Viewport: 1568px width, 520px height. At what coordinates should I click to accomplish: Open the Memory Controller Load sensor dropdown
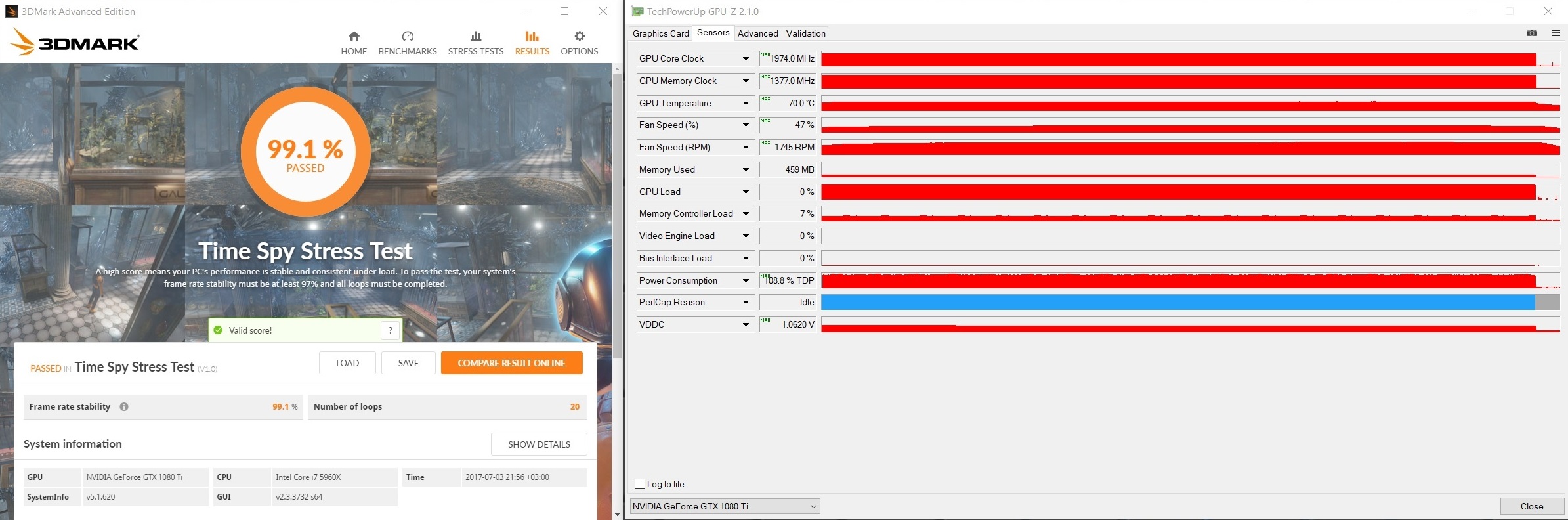(x=746, y=213)
